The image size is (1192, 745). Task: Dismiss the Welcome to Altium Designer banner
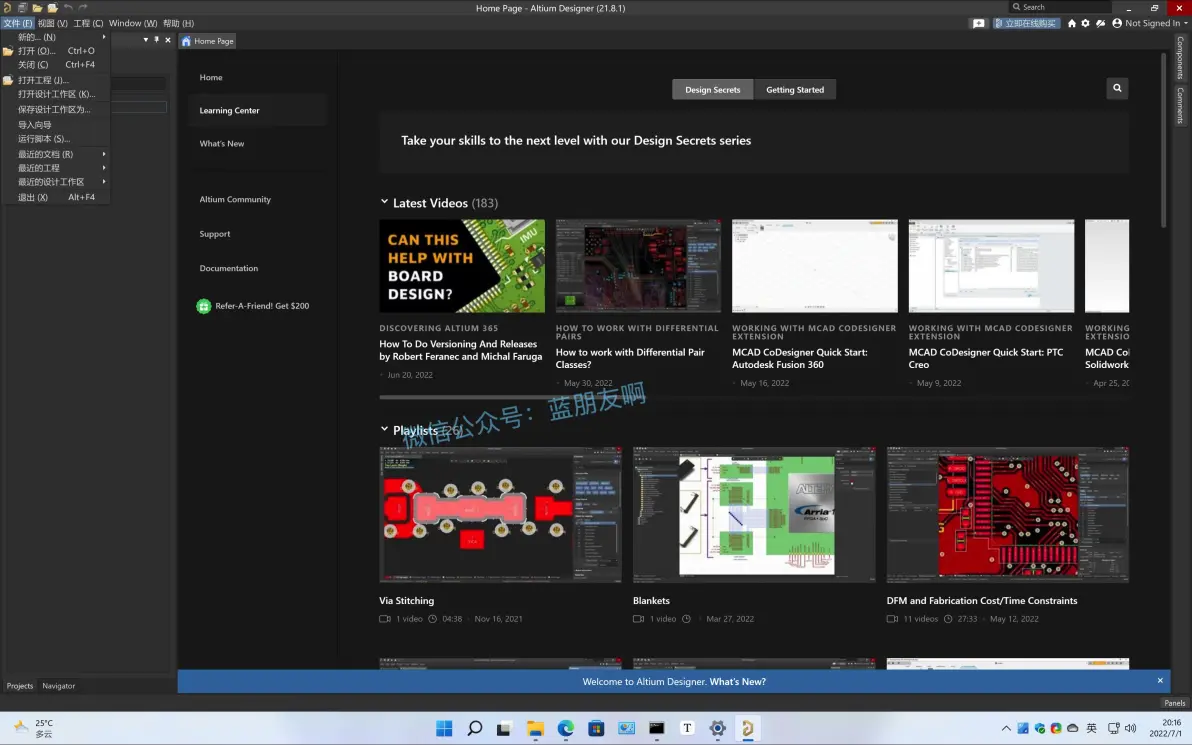pos(1160,680)
